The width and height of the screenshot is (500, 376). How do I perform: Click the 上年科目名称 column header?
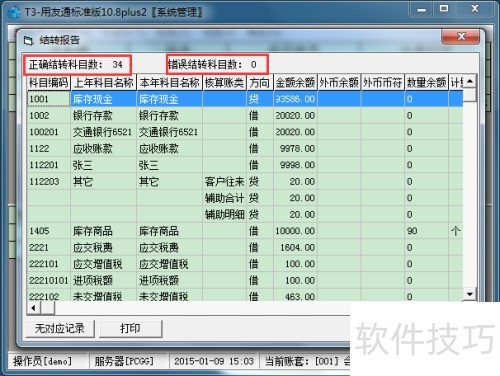click(104, 83)
